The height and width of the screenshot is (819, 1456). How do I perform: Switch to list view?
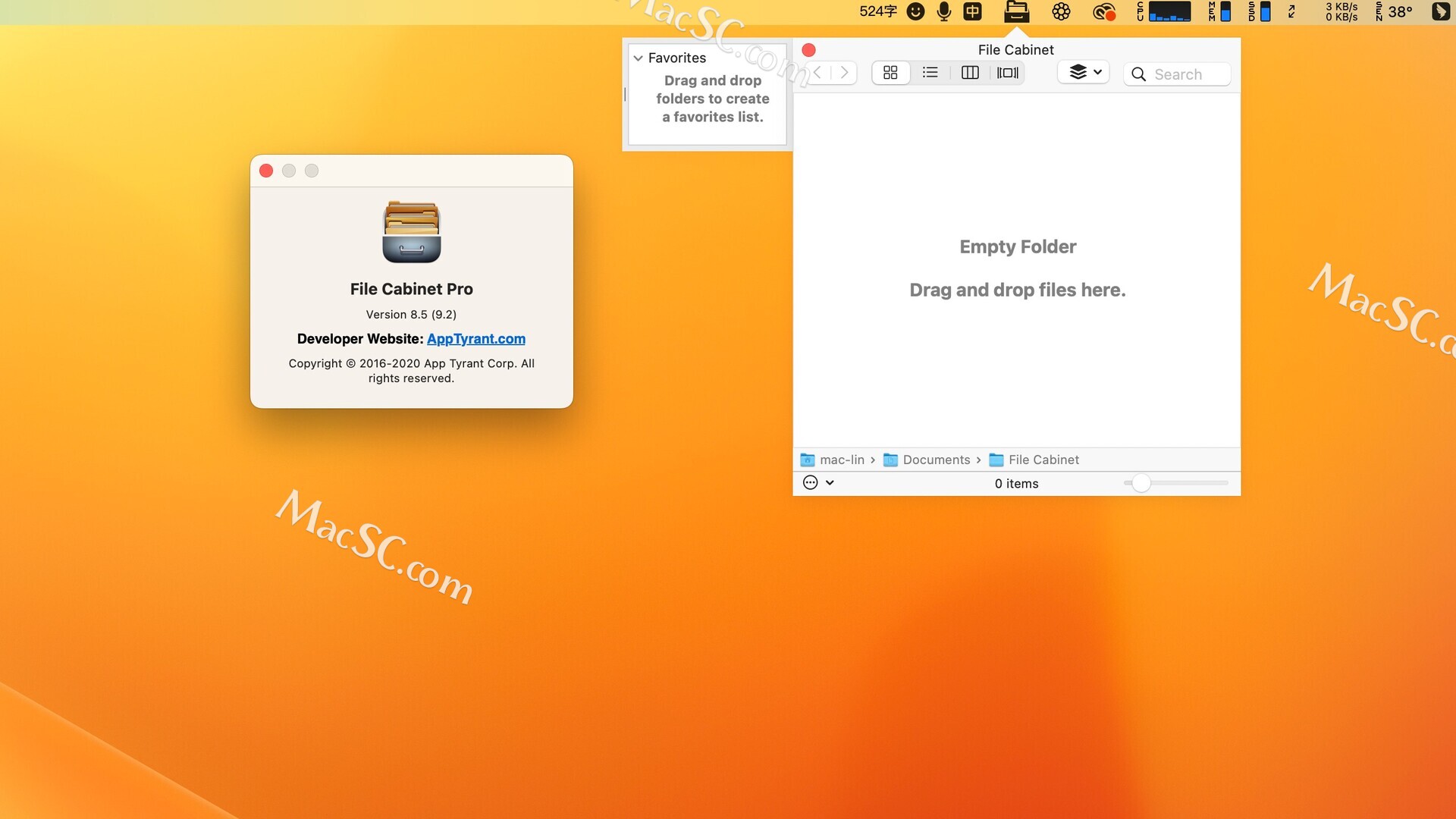pyautogui.click(x=930, y=73)
